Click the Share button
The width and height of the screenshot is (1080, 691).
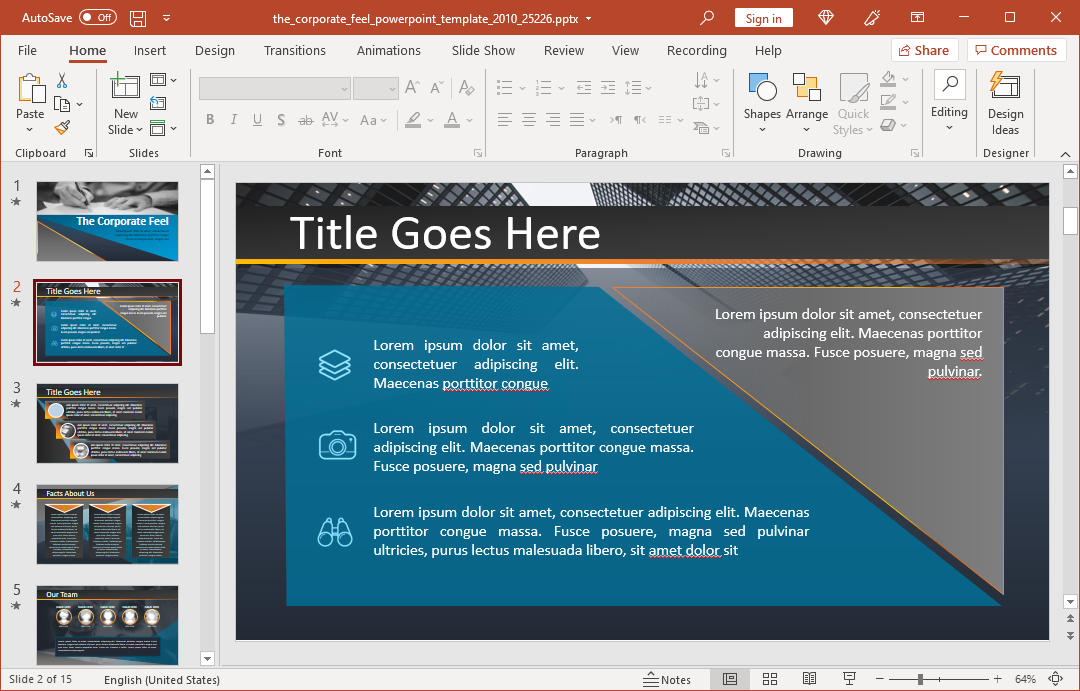(x=924, y=50)
